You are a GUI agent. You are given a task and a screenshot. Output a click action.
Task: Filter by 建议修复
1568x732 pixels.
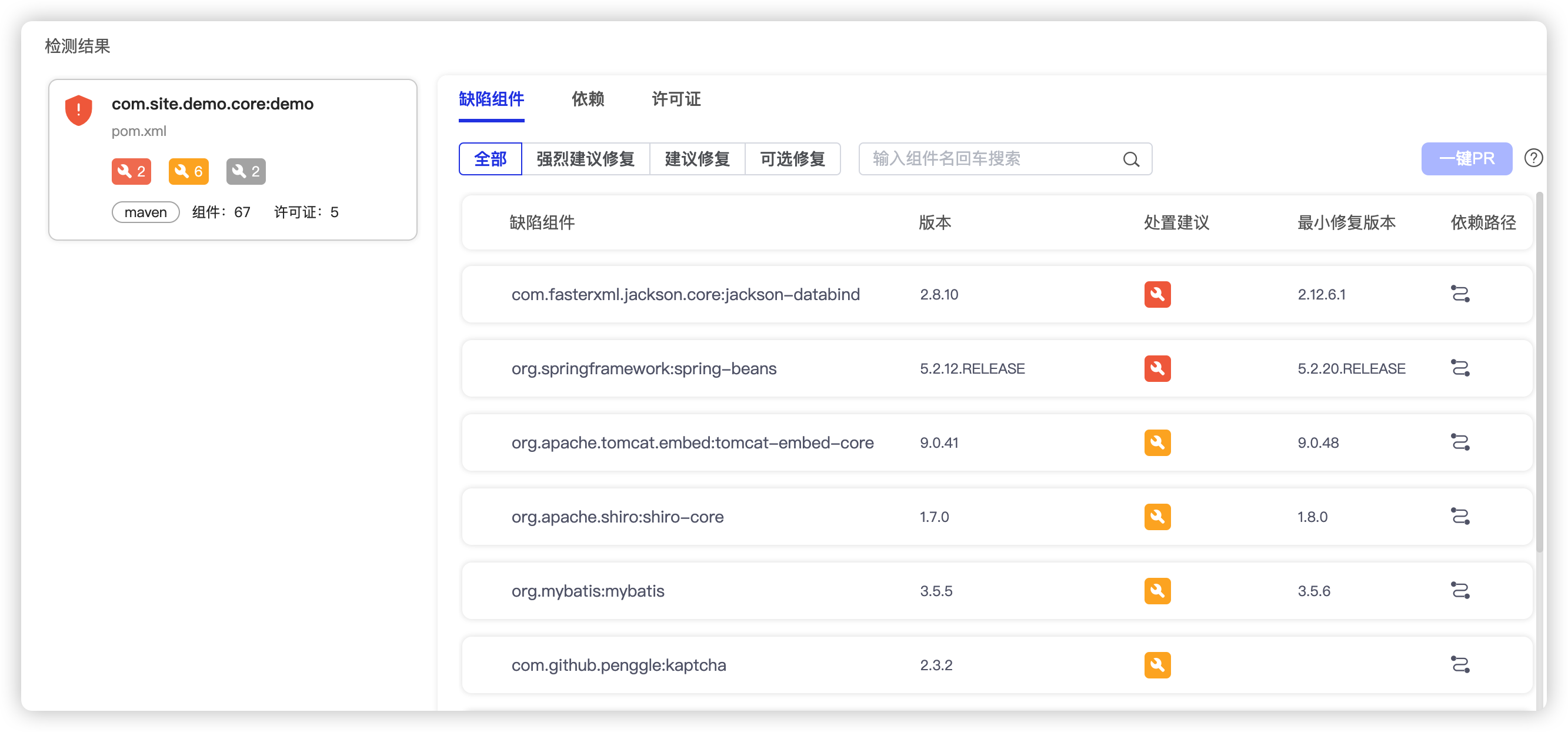coord(697,159)
